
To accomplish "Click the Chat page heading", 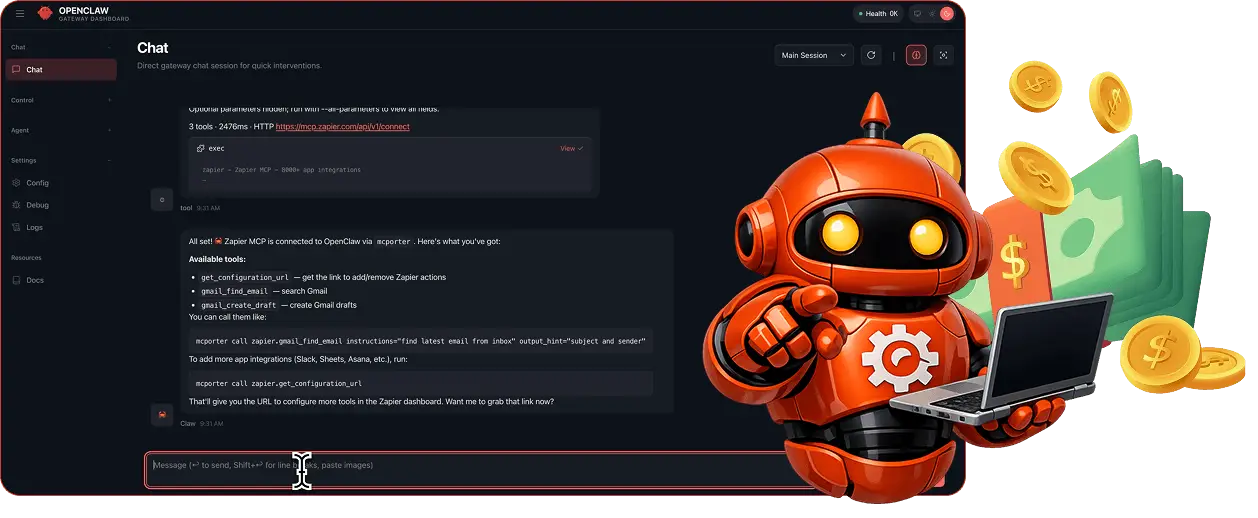I will coord(153,47).
